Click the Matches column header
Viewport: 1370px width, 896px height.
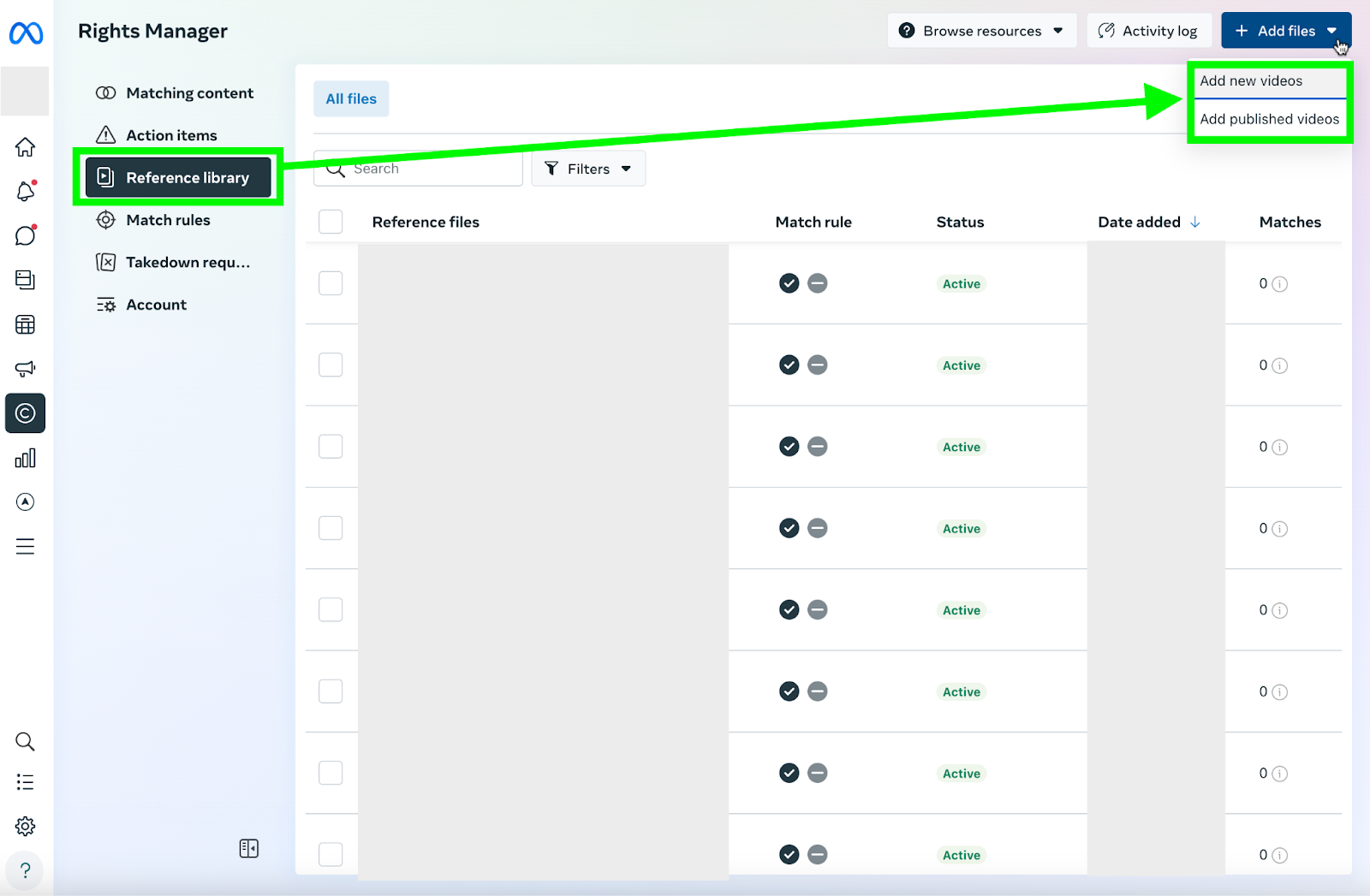(x=1290, y=222)
